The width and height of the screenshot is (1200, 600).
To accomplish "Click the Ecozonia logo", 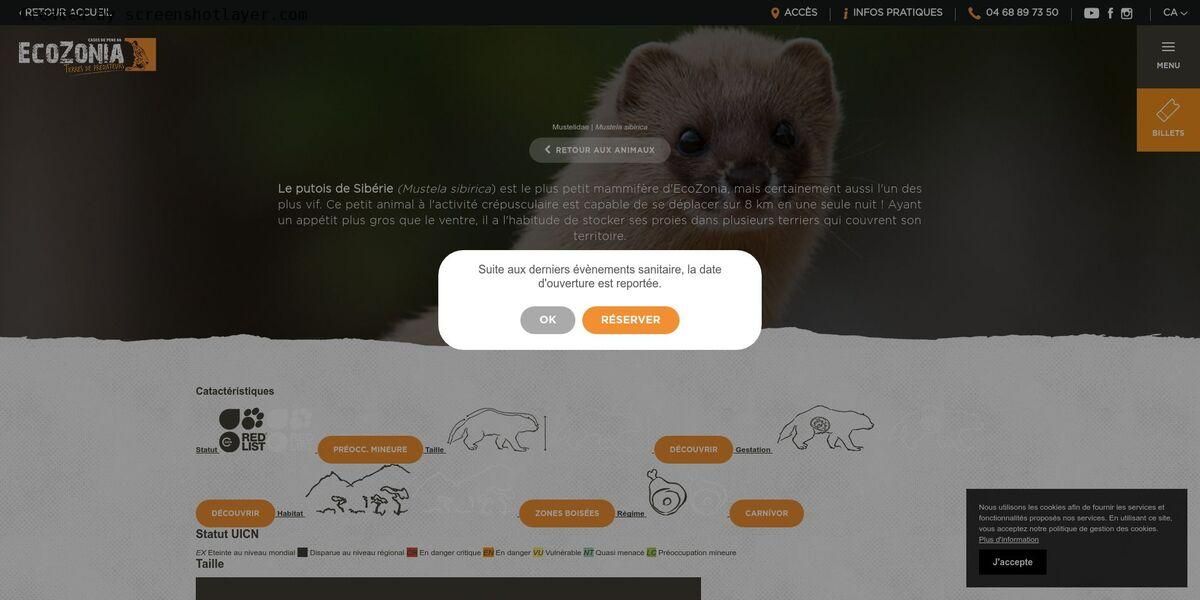I will pyautogui.click(x=87, y=55).
